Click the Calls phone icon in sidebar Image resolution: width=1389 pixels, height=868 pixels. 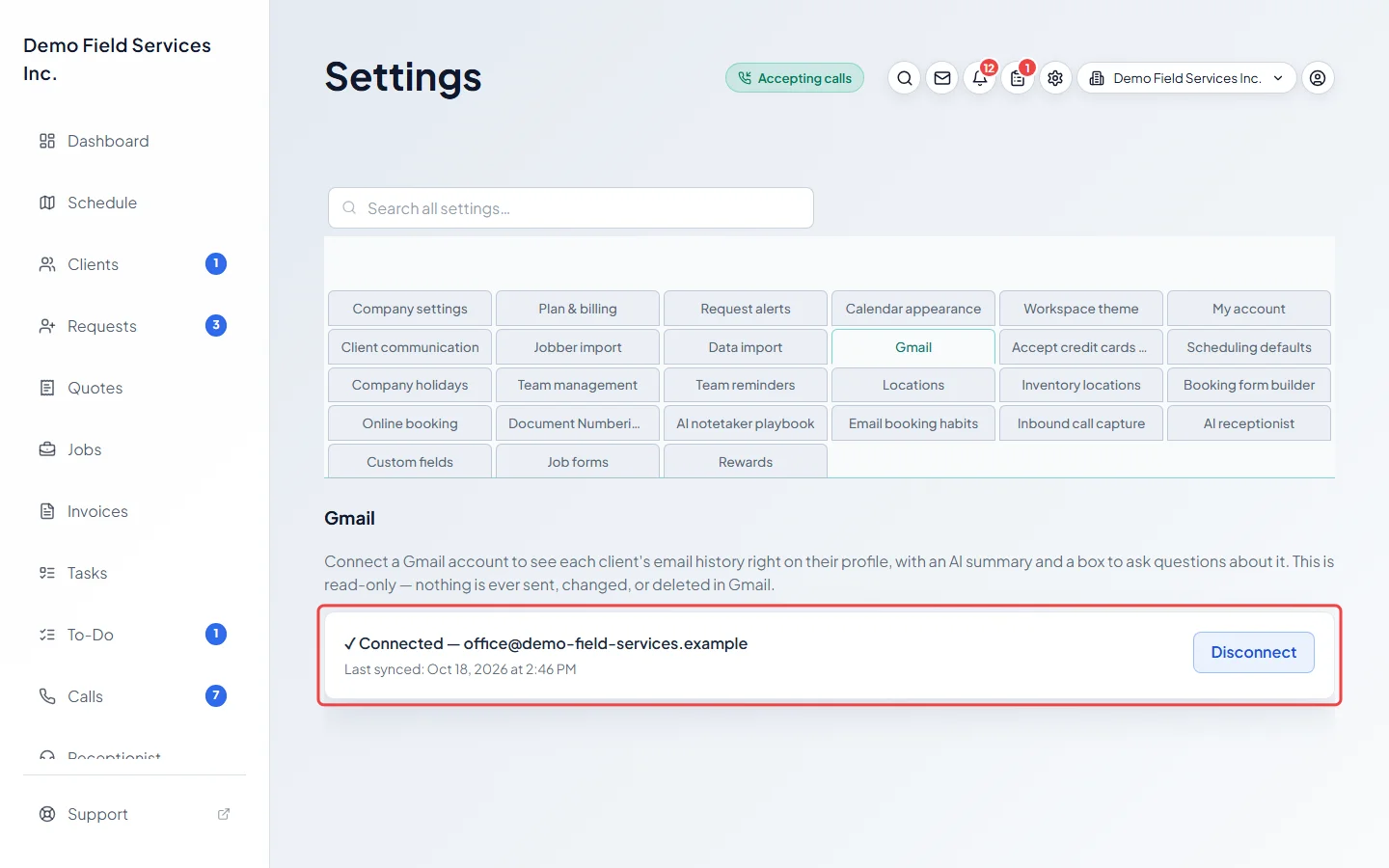coord(47,696)
